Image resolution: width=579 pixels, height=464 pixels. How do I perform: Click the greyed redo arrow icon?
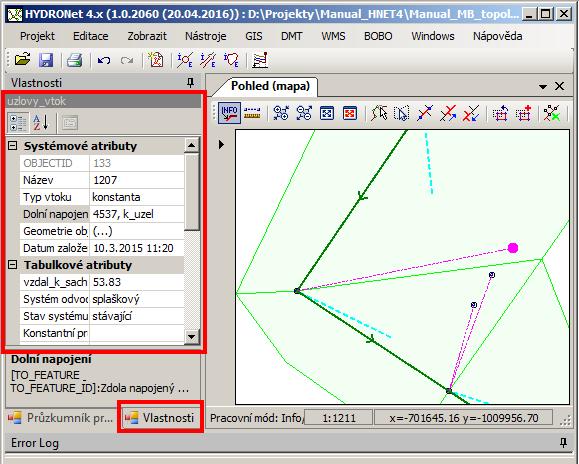(x=127, y=60)
